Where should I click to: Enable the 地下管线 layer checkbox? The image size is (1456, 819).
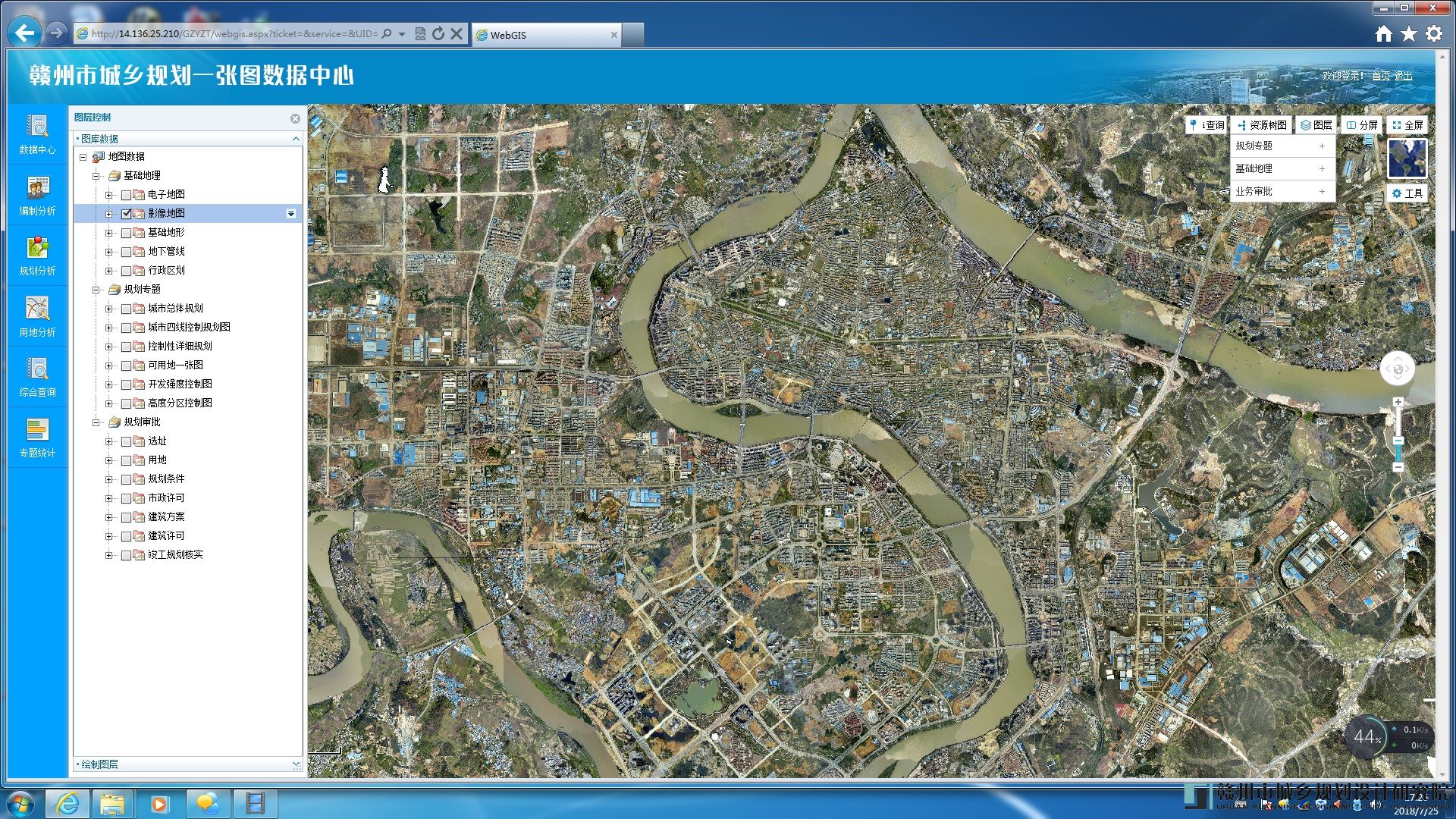point(126,252)
